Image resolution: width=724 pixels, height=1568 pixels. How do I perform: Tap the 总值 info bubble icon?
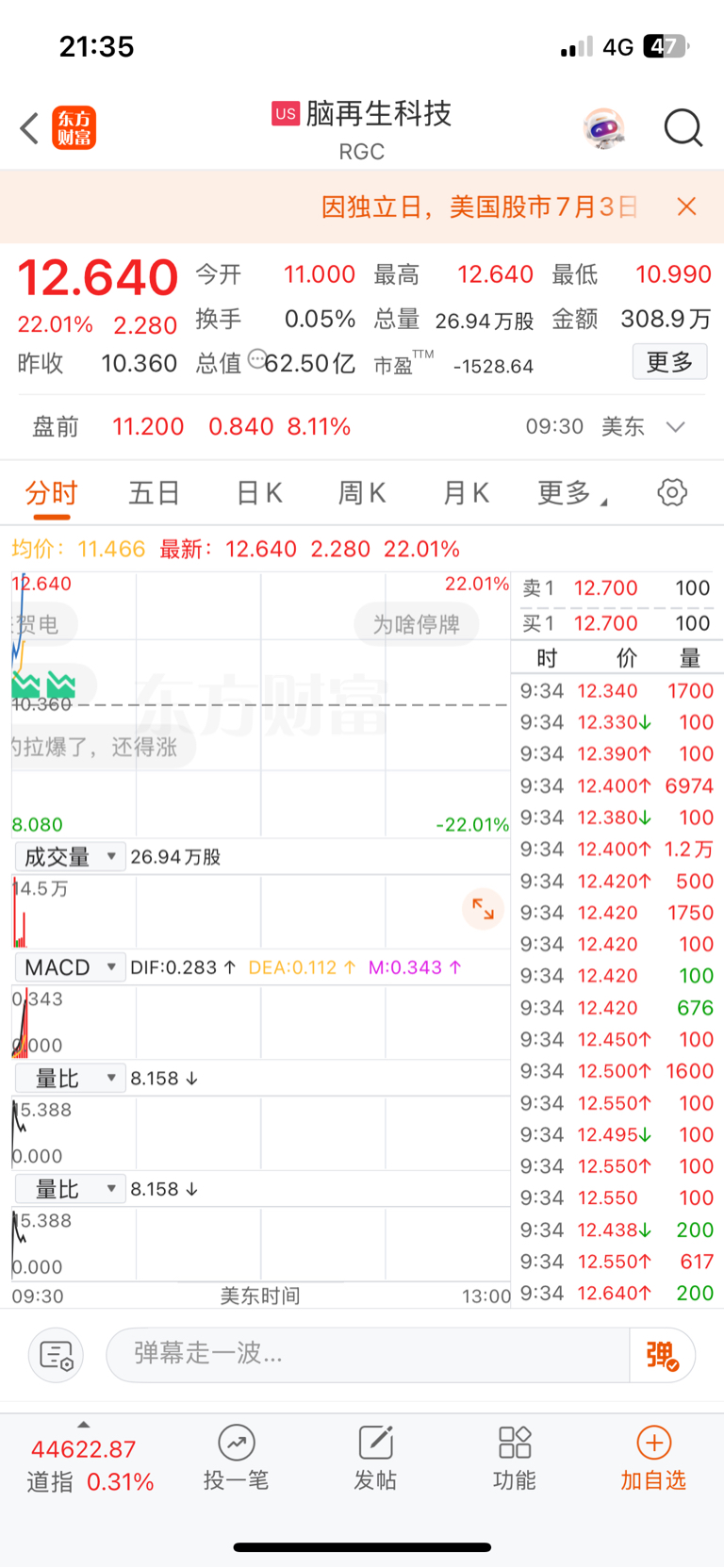click(256, 359)
